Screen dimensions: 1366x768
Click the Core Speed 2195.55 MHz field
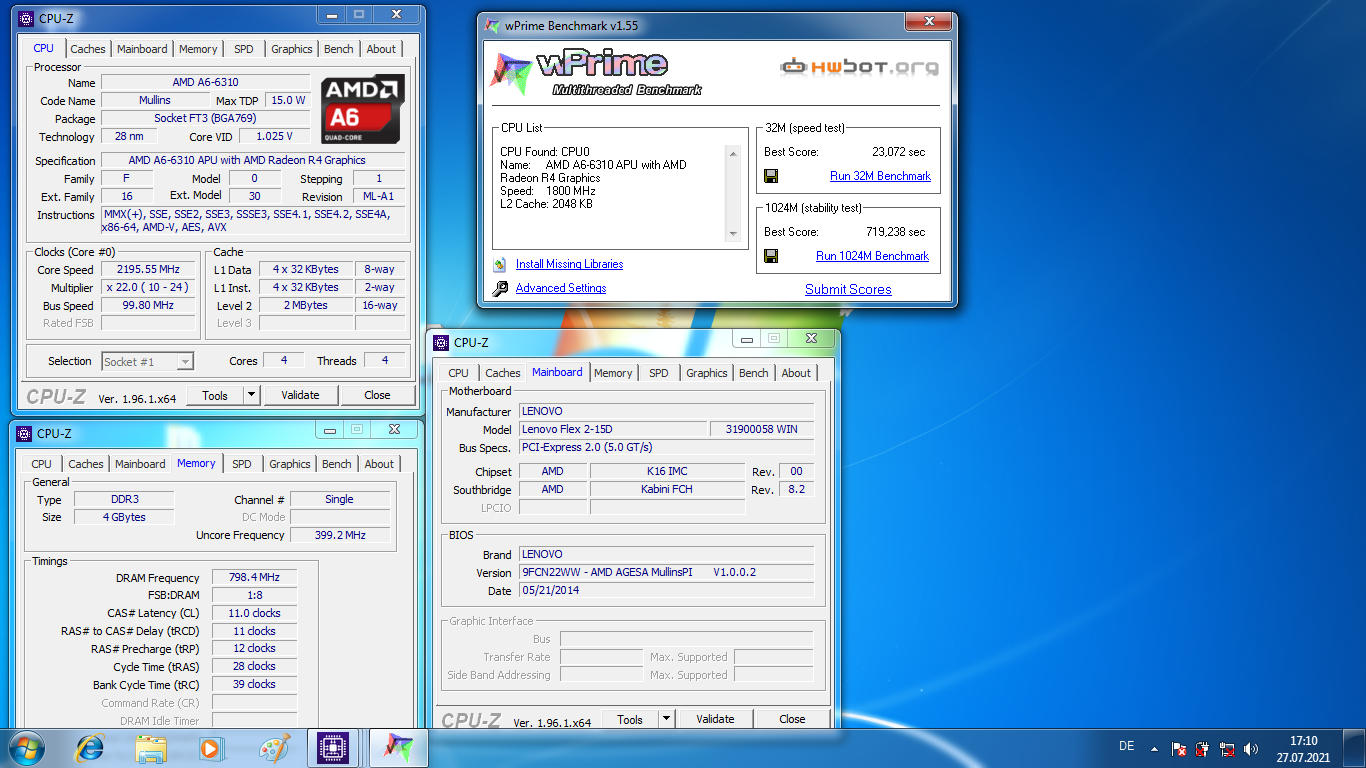(x=150, y=270)
